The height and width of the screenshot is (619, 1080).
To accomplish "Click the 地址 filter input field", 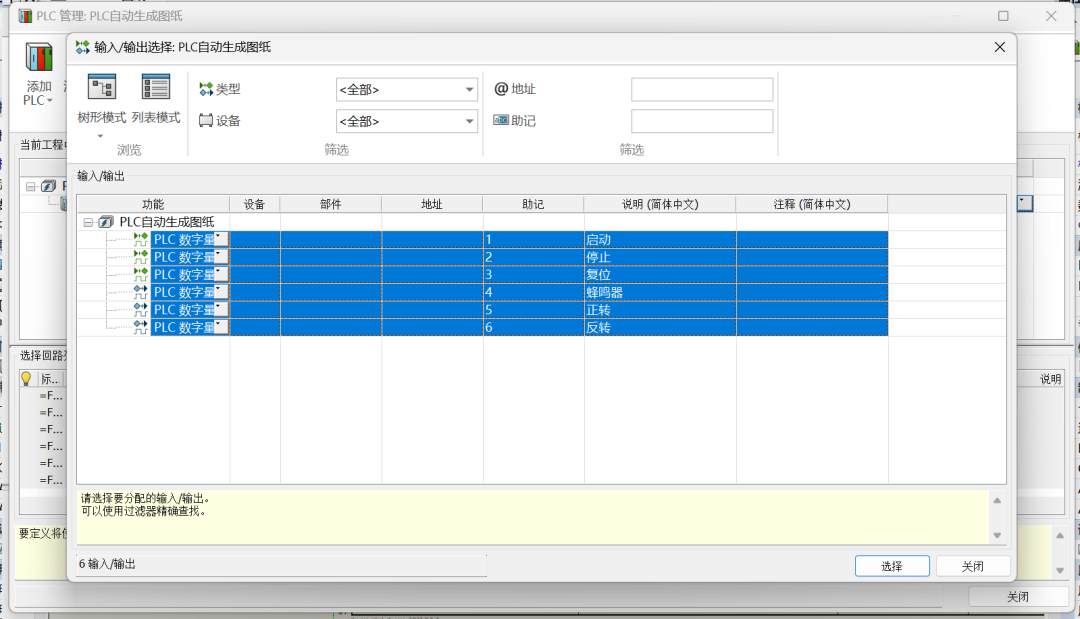I will (x=702, y=90).
